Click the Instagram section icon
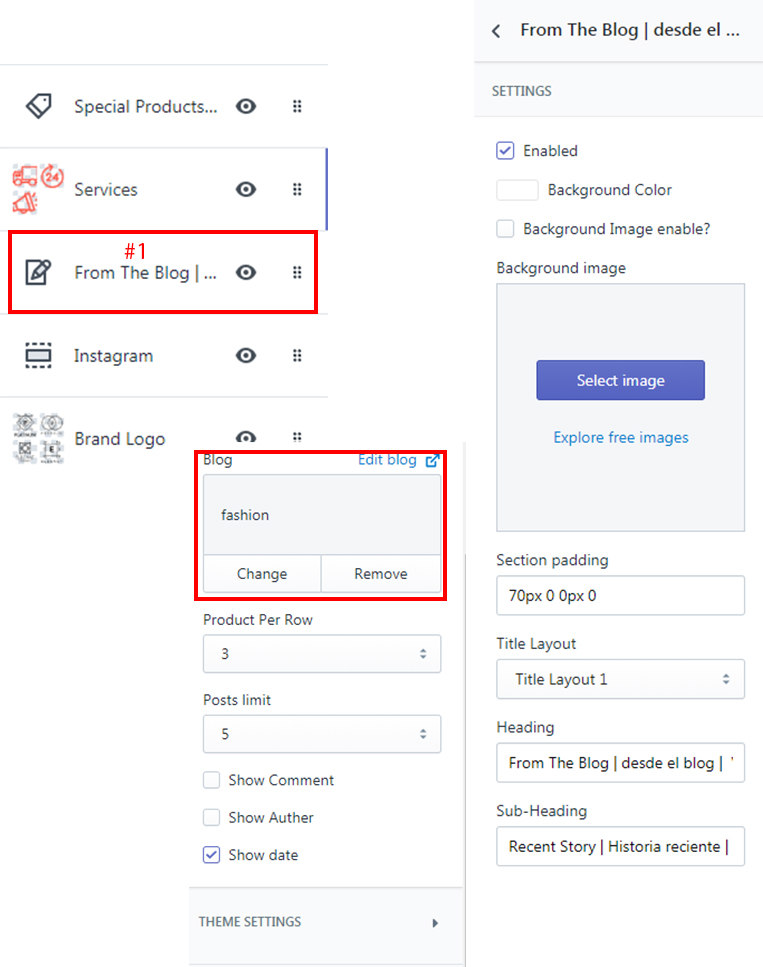The width and height of the screenshot is (763, 967). click(38, 355)
